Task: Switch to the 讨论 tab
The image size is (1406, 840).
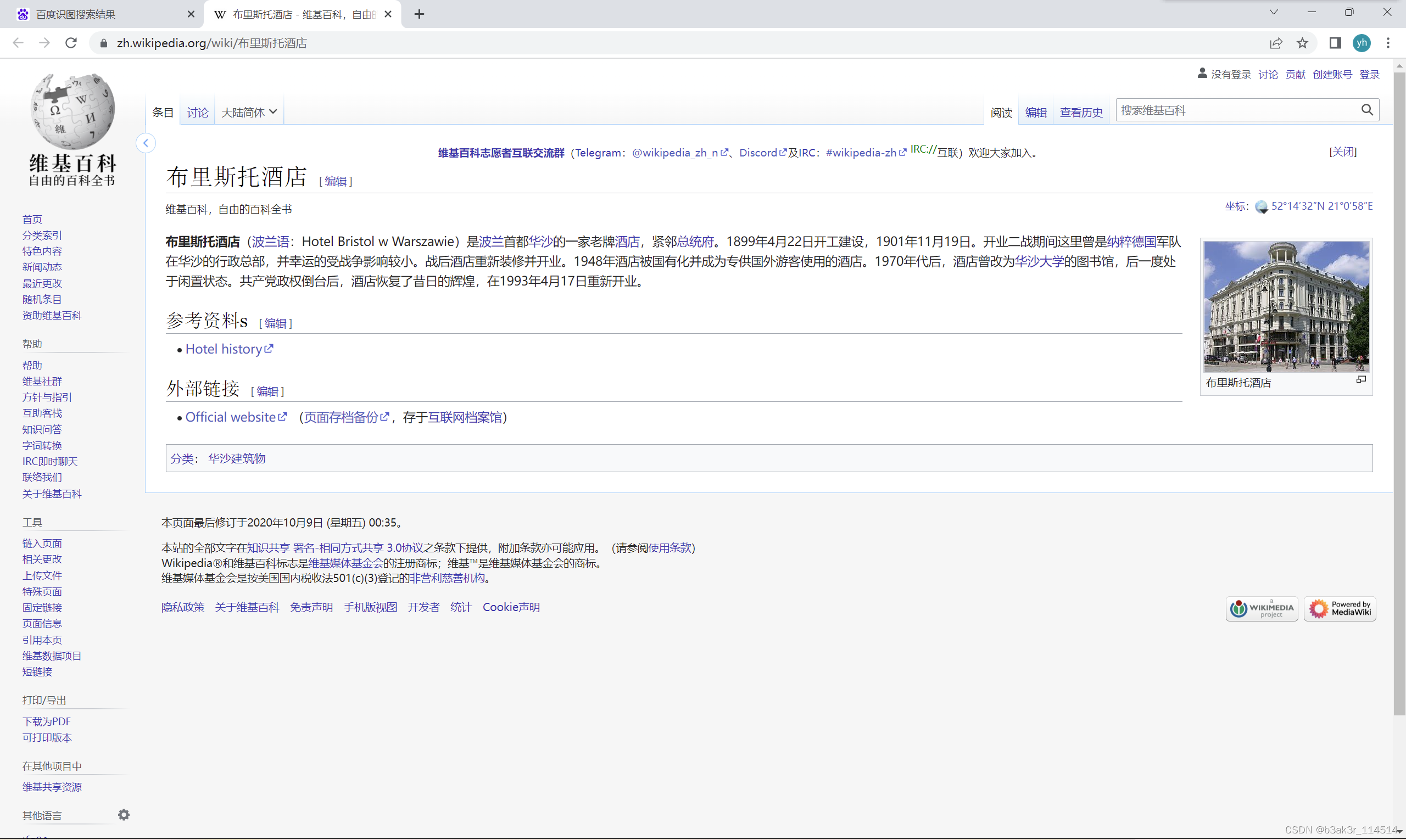Action: coord(197,112)
